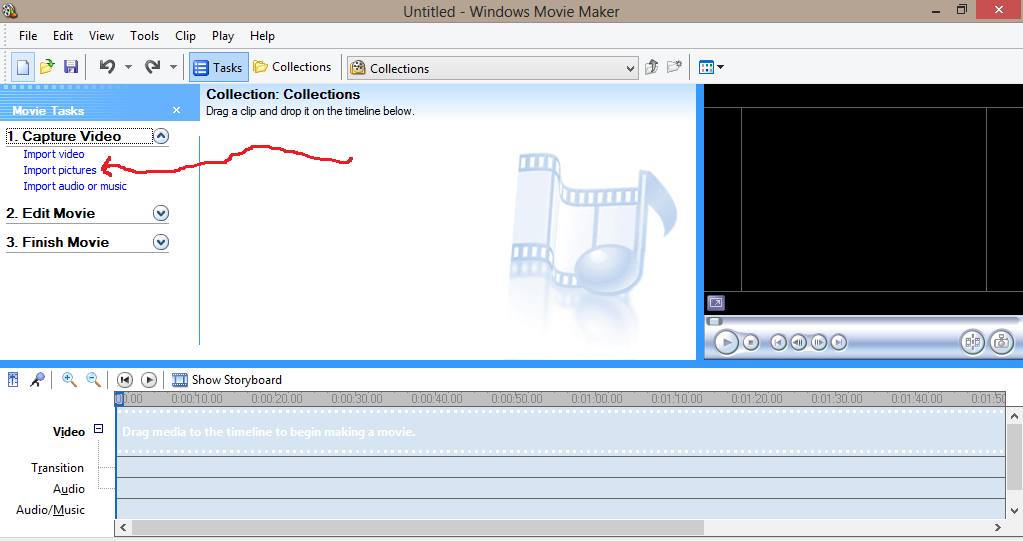The height and width of the screenshot is (541, 1023).
Task: Open the Help menu
Action: click(x=262, y=36)
